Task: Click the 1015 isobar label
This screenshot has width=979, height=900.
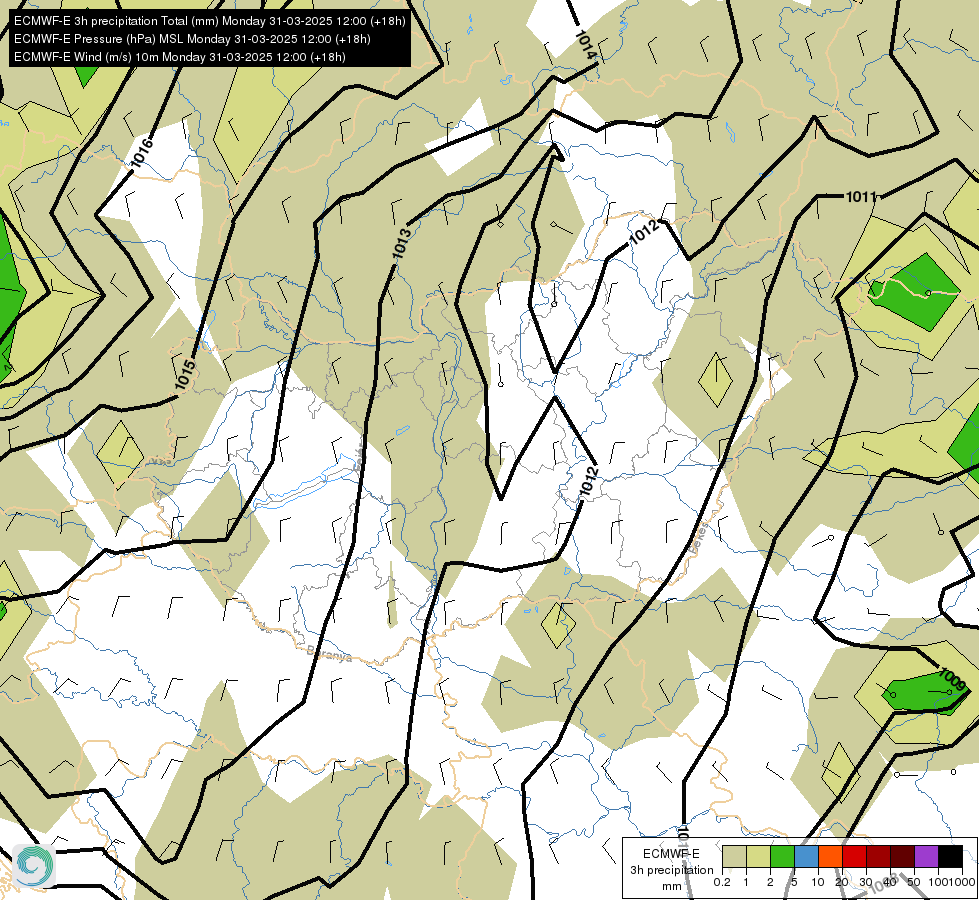Action: (x=185, y=375)
